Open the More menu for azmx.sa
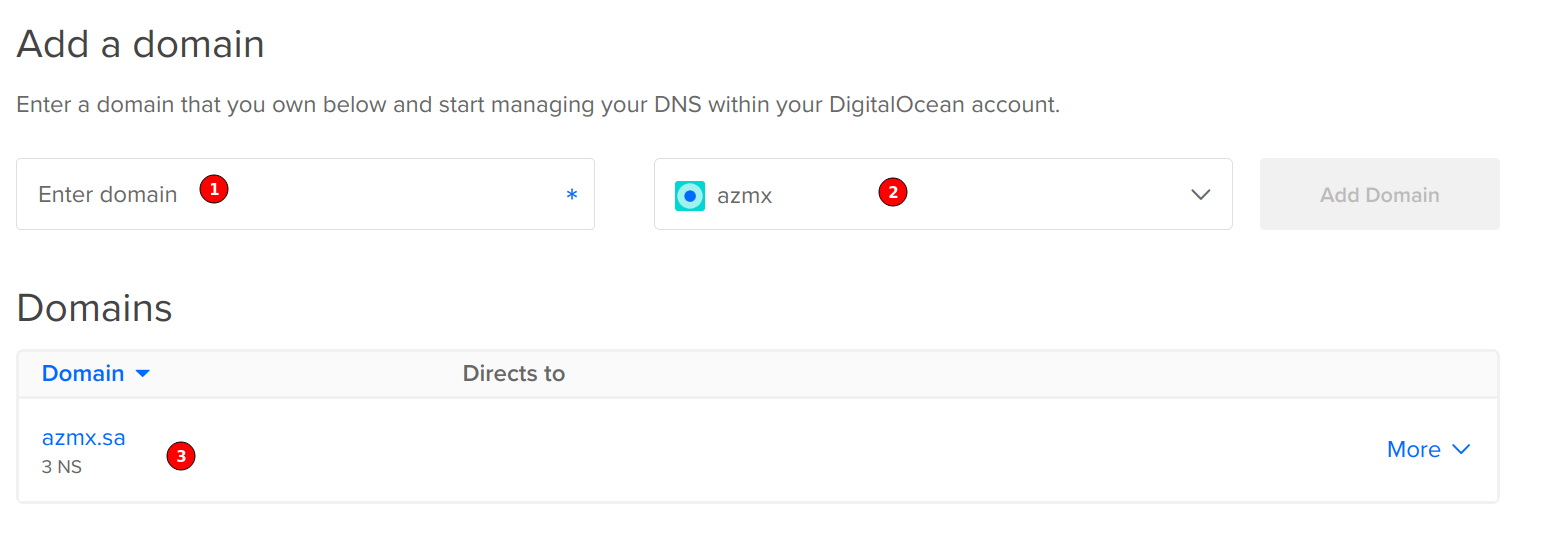Image resolution: width=1543 pixels, height=533 pixels. 1413,450
